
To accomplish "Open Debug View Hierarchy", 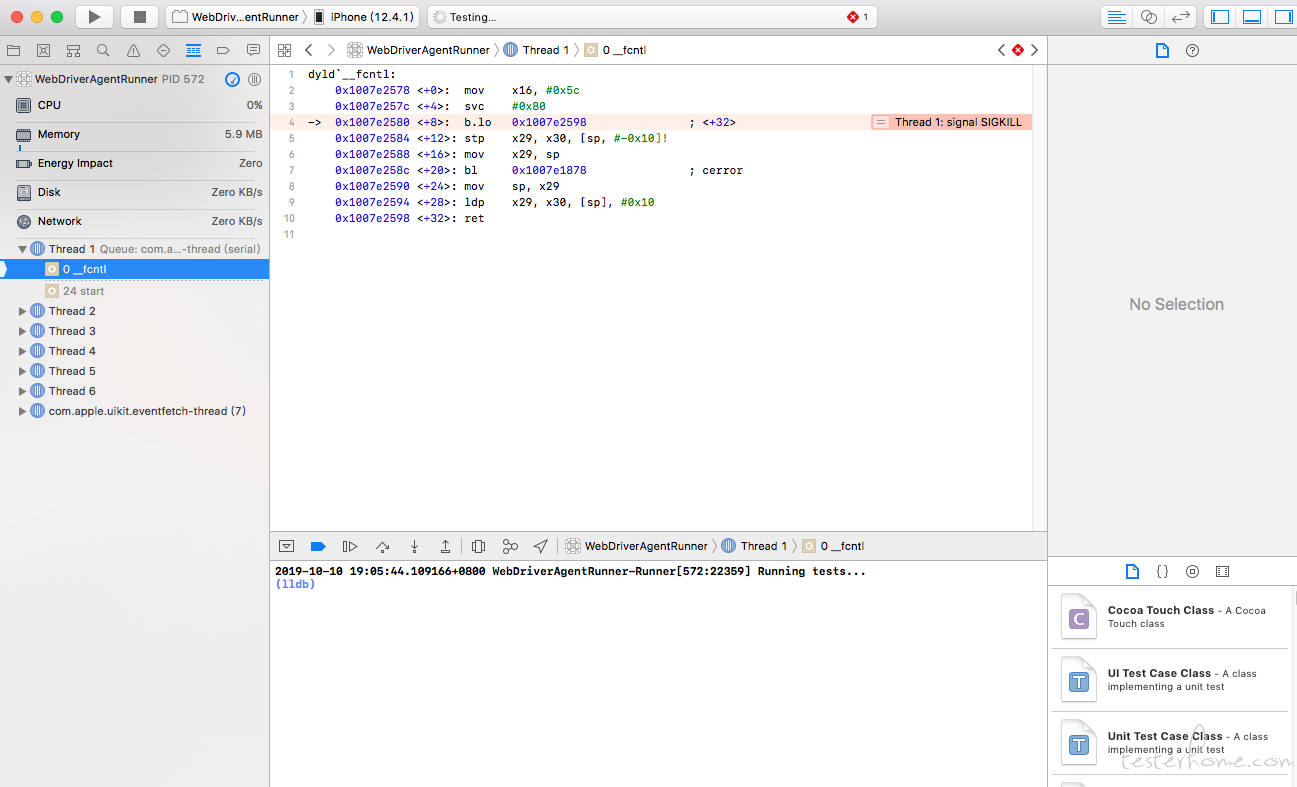I will click(478, 546).
